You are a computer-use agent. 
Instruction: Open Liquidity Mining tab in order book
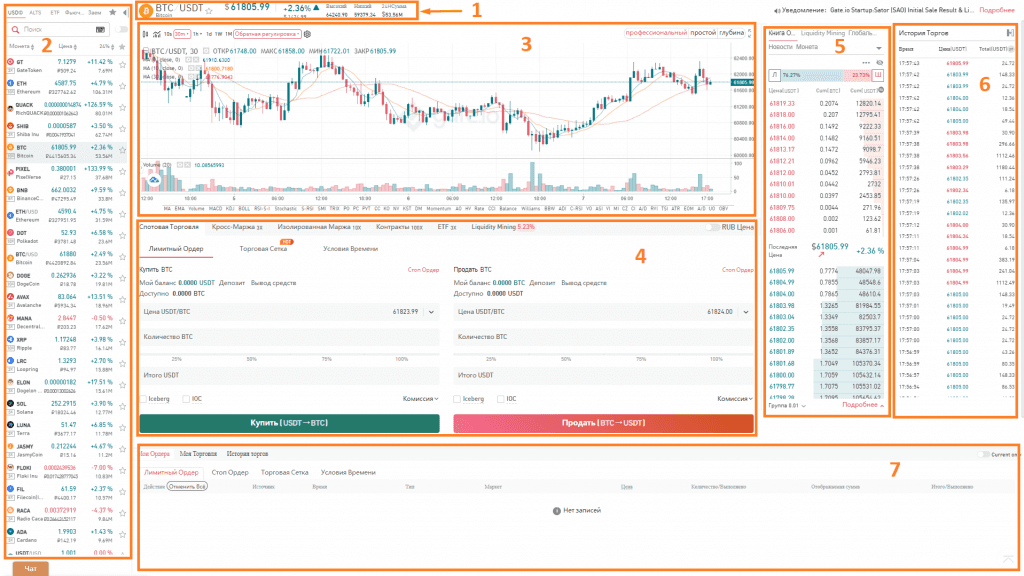coord(822,33)
